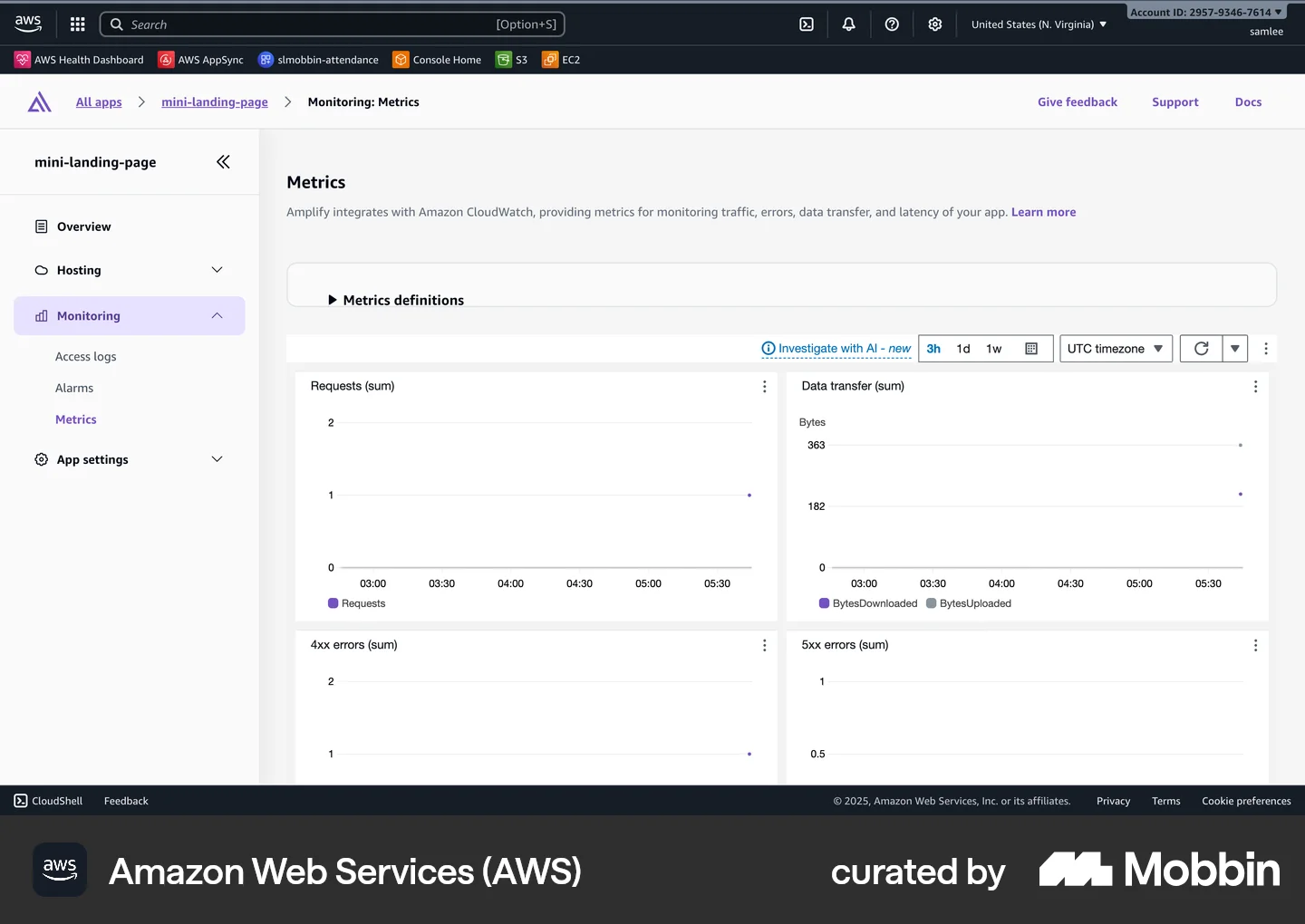Viewport: 1305px width, 924px height.
Task: Open the 5xx errors (sum) widget options menu
Action: (1255, 646)
